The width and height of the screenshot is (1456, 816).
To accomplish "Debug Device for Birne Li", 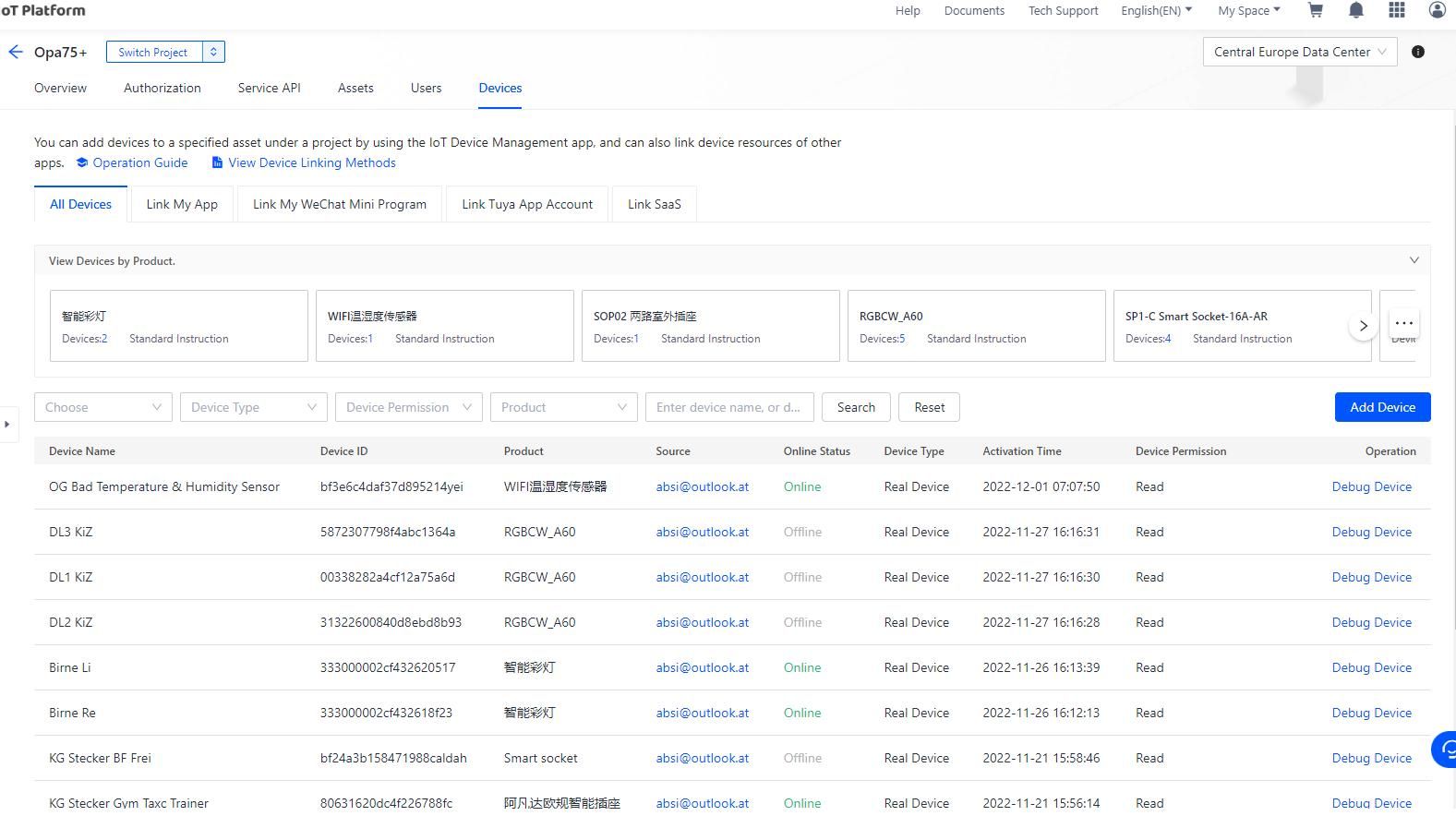I will click(x=1371, y=667).
